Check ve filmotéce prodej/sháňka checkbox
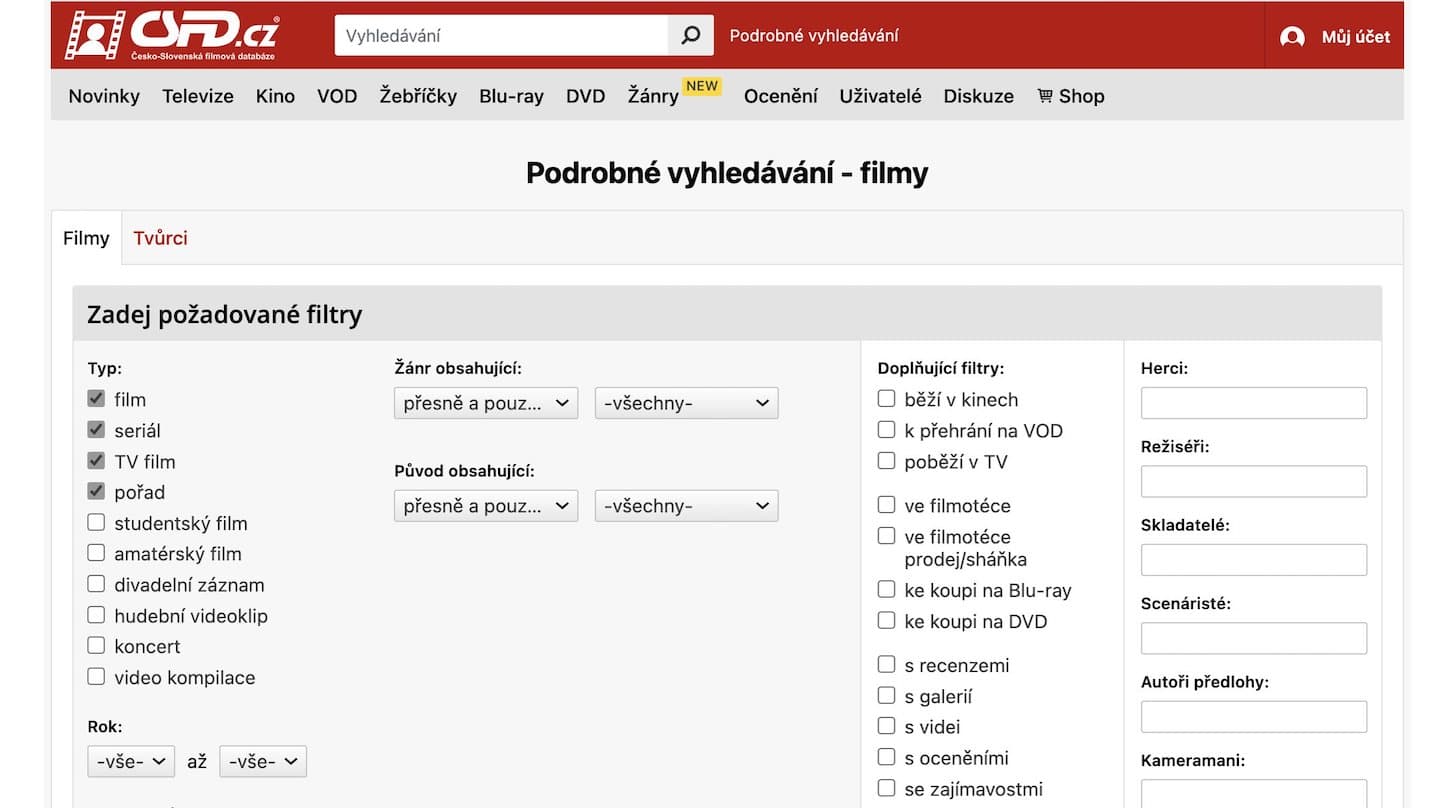1440x808 pixels. (x=886, y=536)
